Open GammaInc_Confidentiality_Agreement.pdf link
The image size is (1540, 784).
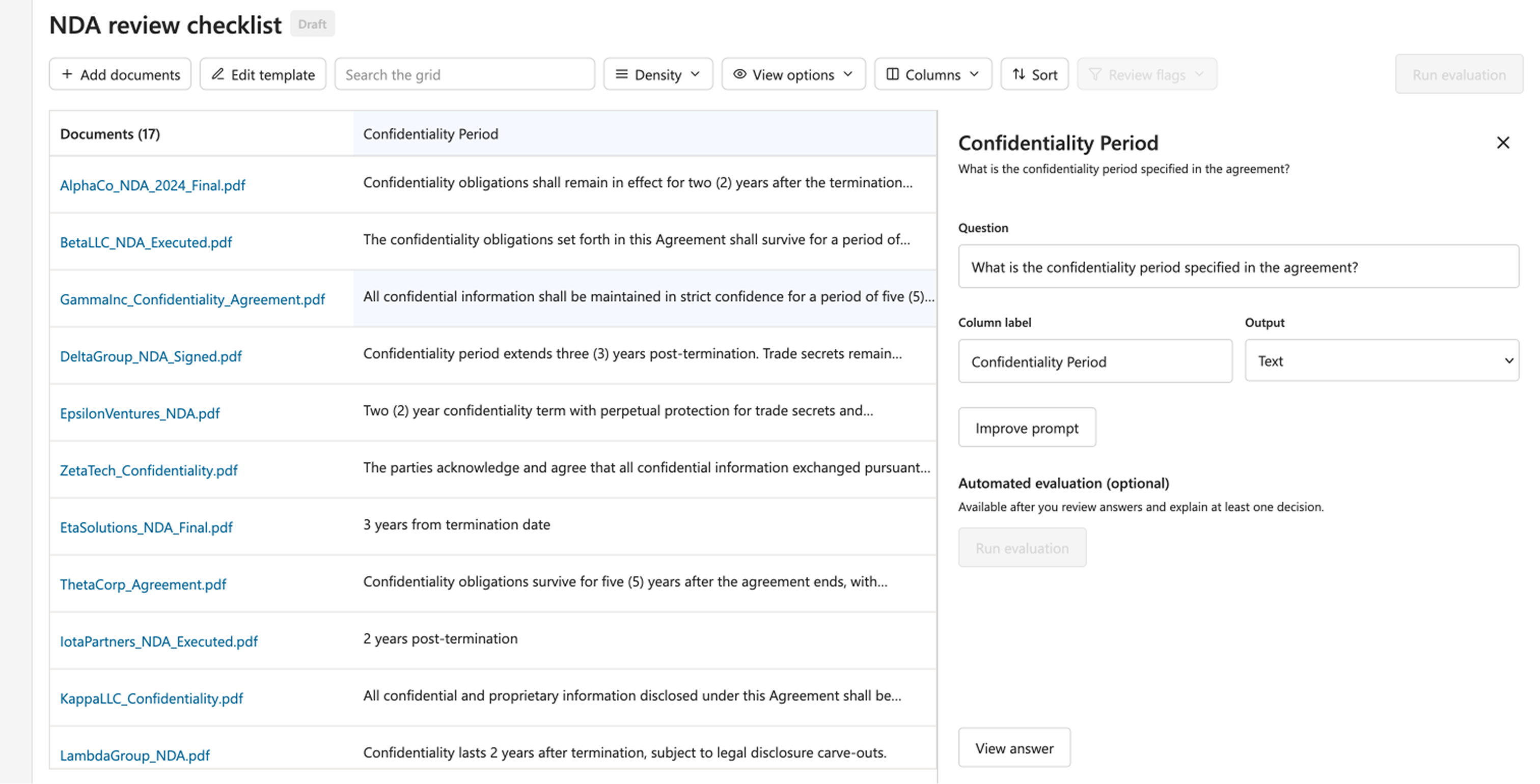[192, 299]
